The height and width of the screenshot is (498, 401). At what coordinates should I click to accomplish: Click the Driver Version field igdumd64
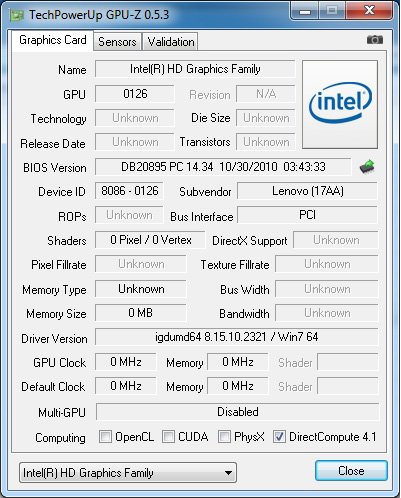[x=237, y=337]
